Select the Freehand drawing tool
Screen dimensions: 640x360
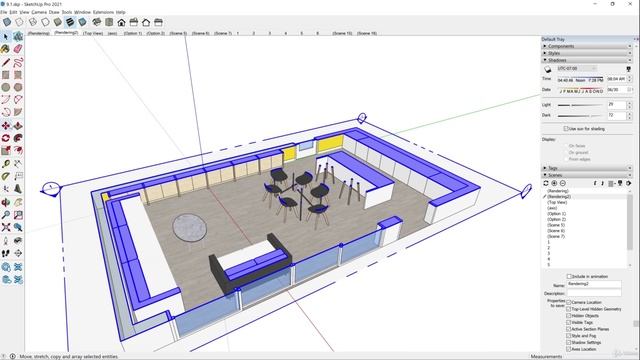(18, 62)
